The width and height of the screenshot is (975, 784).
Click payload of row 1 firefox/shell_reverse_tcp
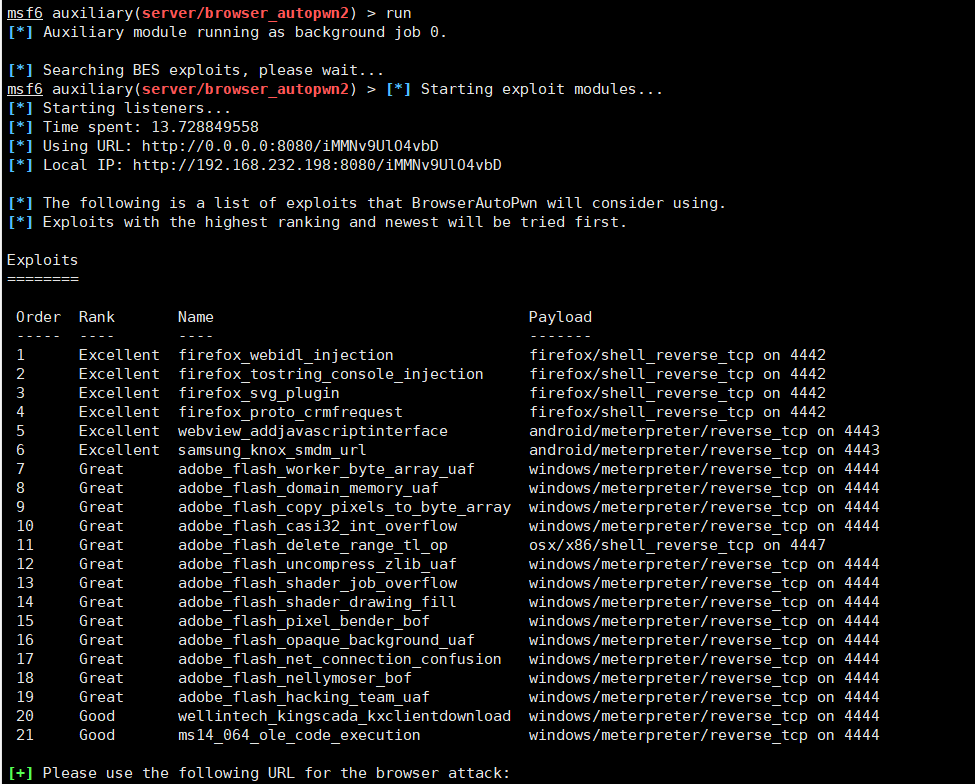click(x=677, y=355)
